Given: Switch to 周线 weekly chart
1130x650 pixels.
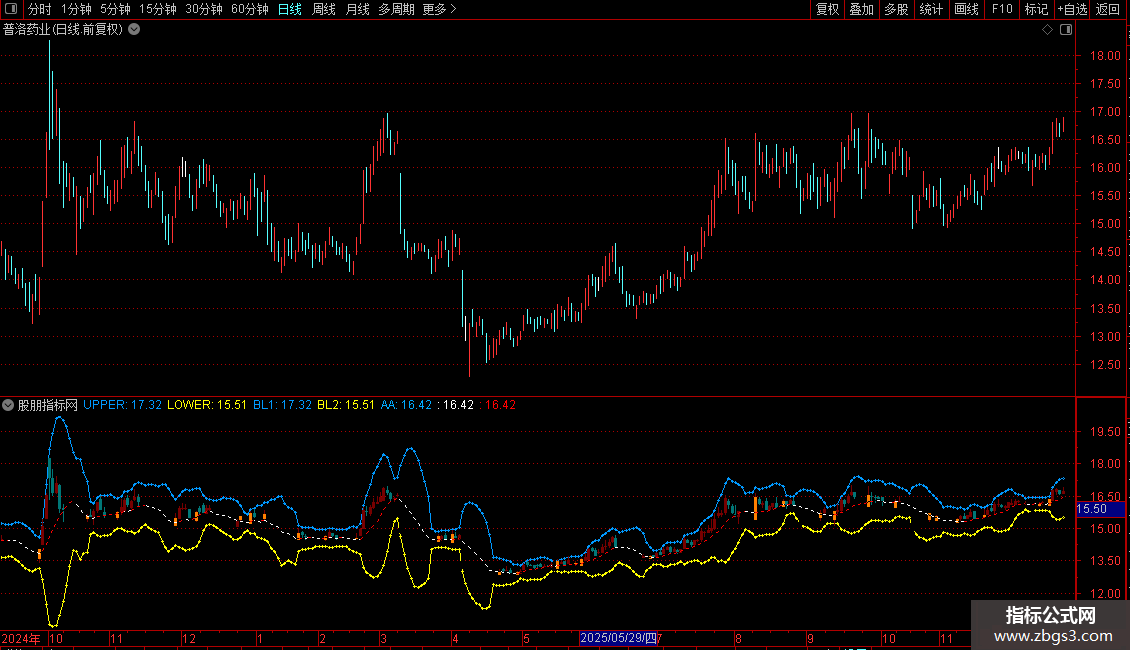Looking at the screenshot, I should pyautogui.click(x=324, y=9).
